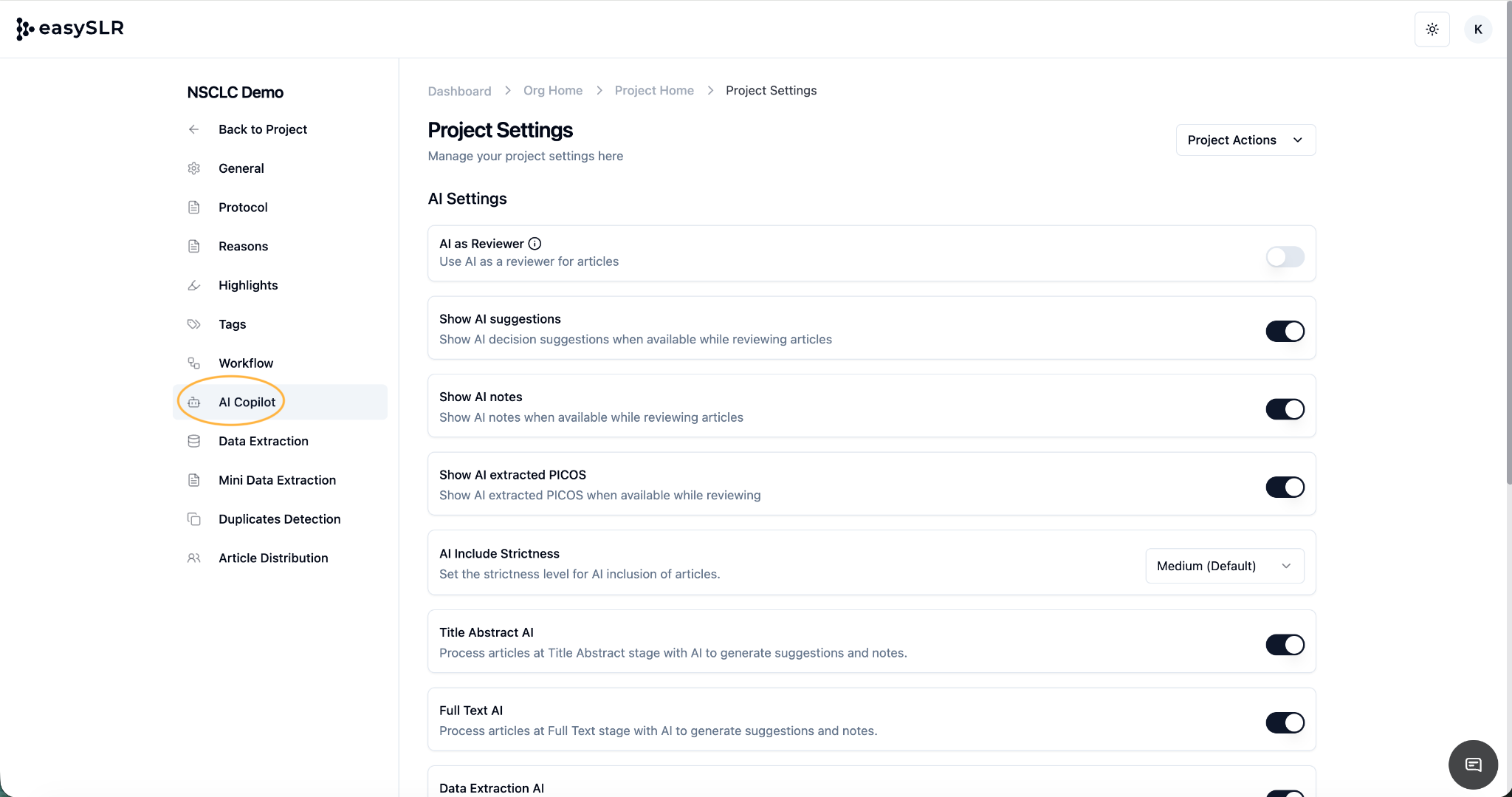This screenshot has height=797, width=1512.
Task: Open the Protocol settings section
Action: pos(243,208)
